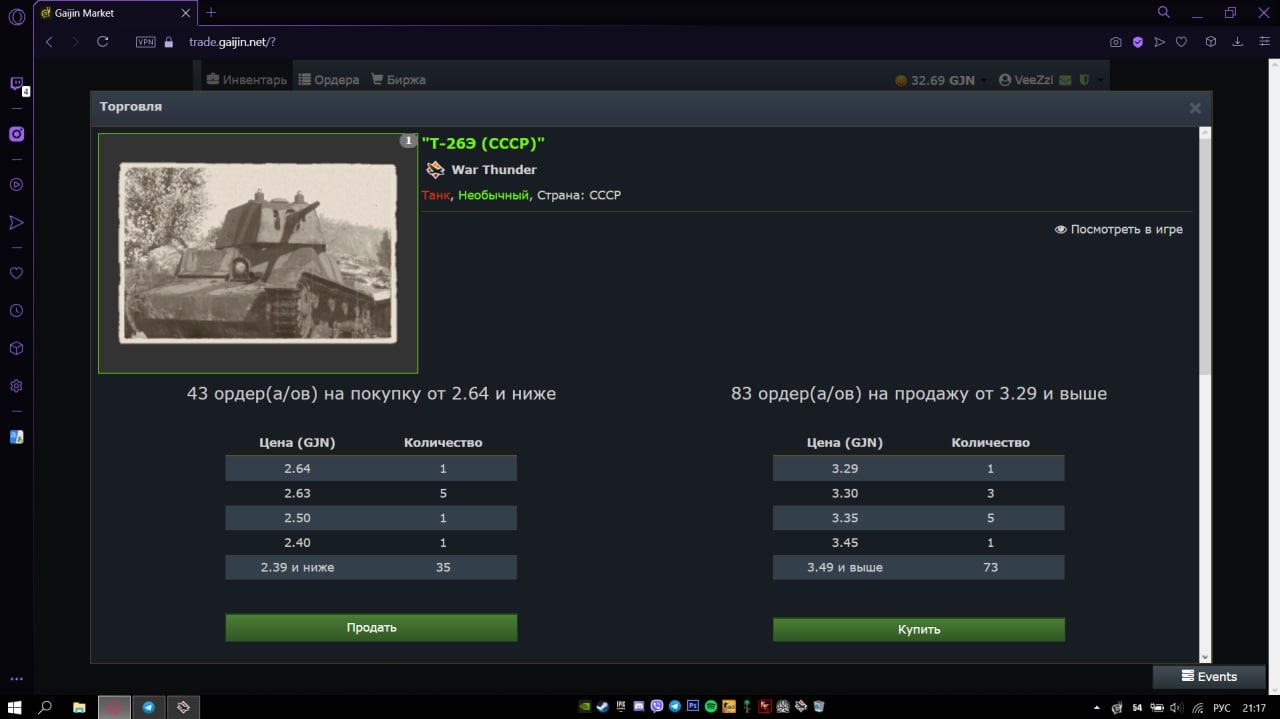This screenshot has width=1280, height=719.
Task: Open Windows taskbar search
Action: tap(45, 707)
